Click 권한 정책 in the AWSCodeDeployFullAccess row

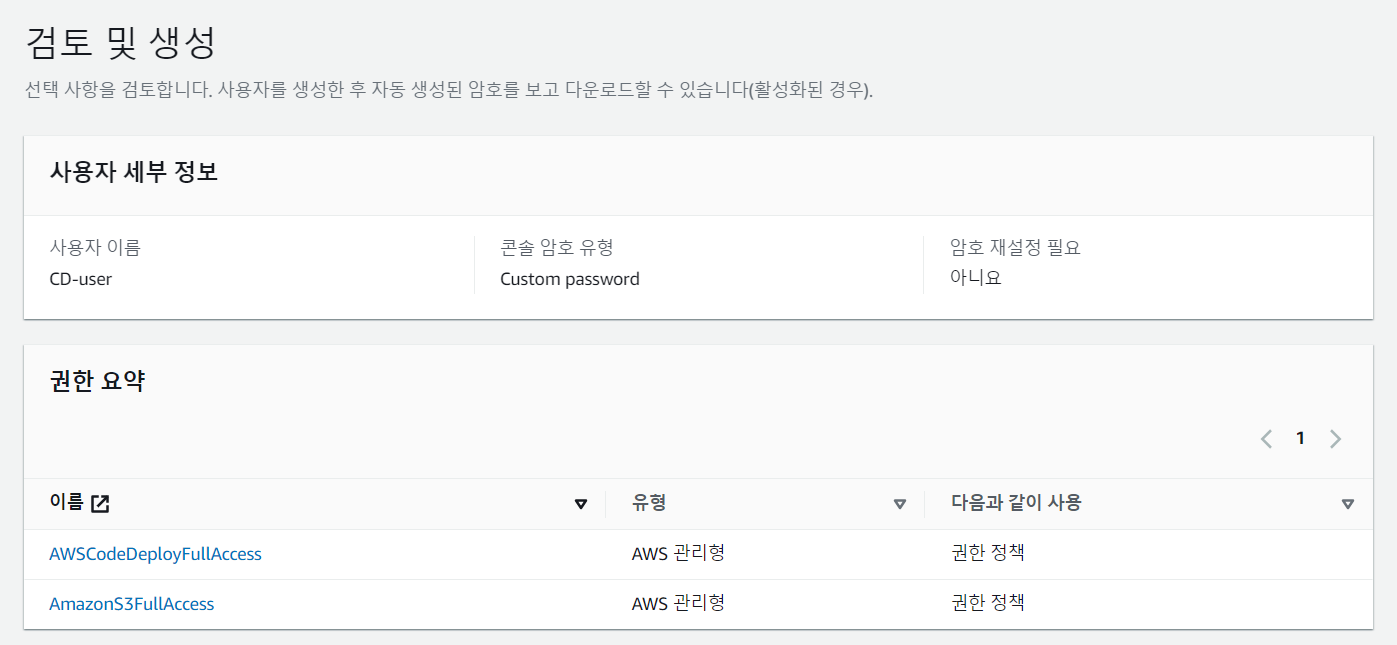(x=988, y=553)
